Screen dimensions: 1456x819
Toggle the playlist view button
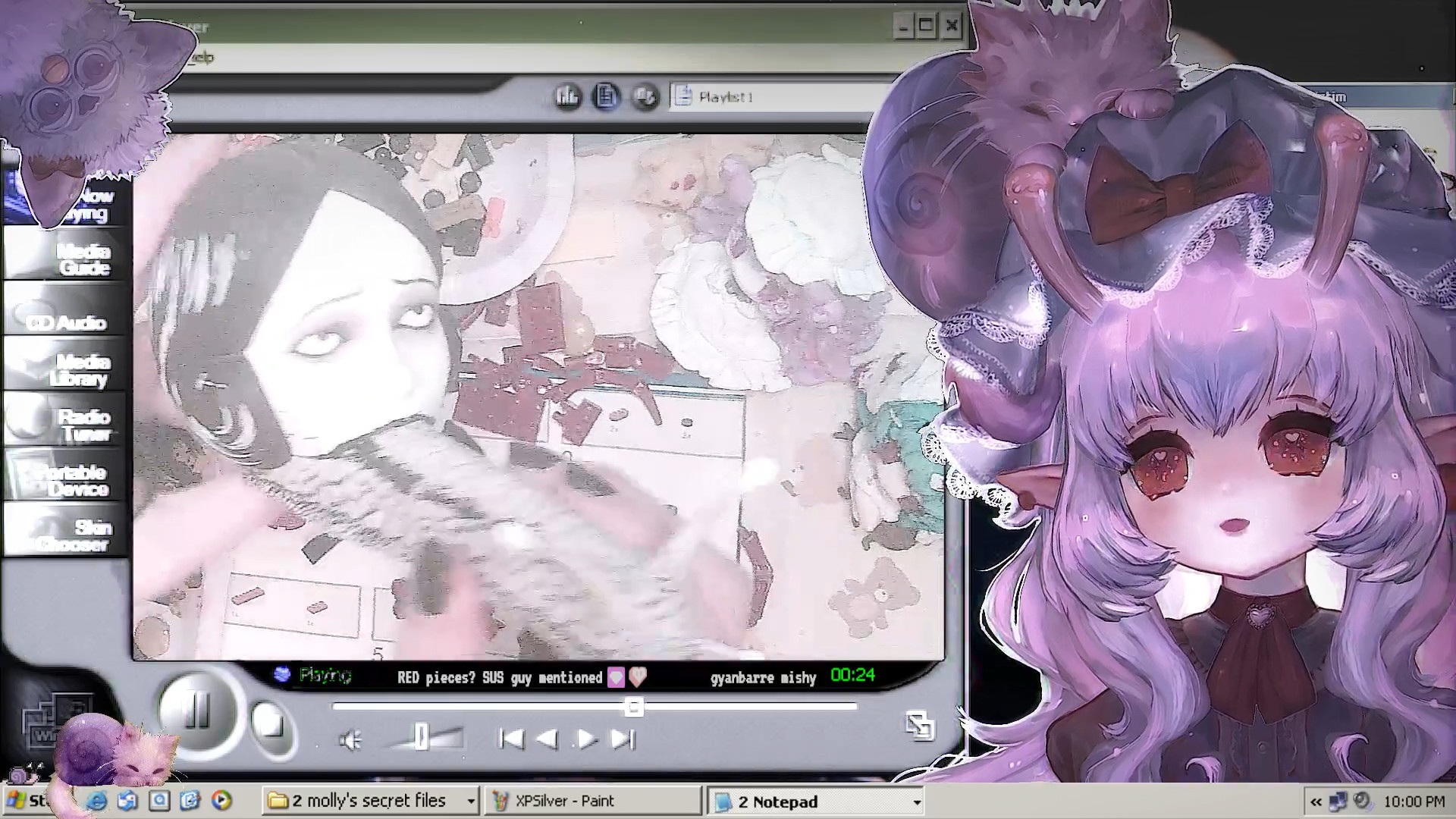(x=606, y=96)
